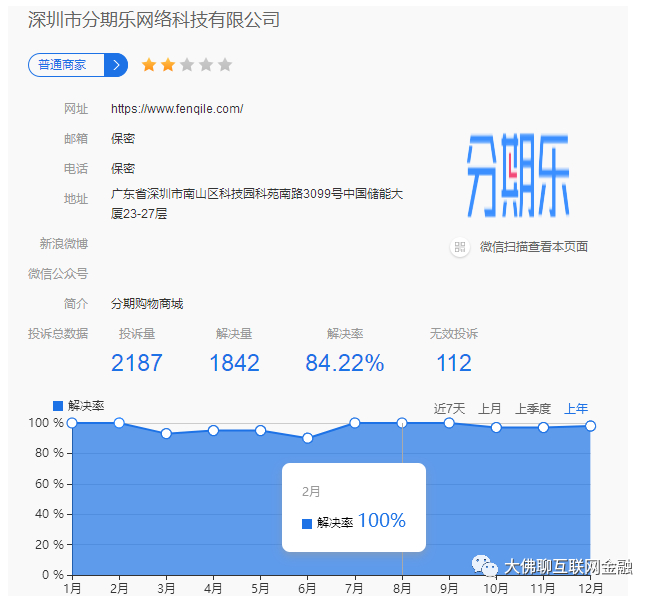The height and width of the screenshot is (596, 653).
Task: Click the 11月 data point on the chart
Action: [x=543, y=427]
